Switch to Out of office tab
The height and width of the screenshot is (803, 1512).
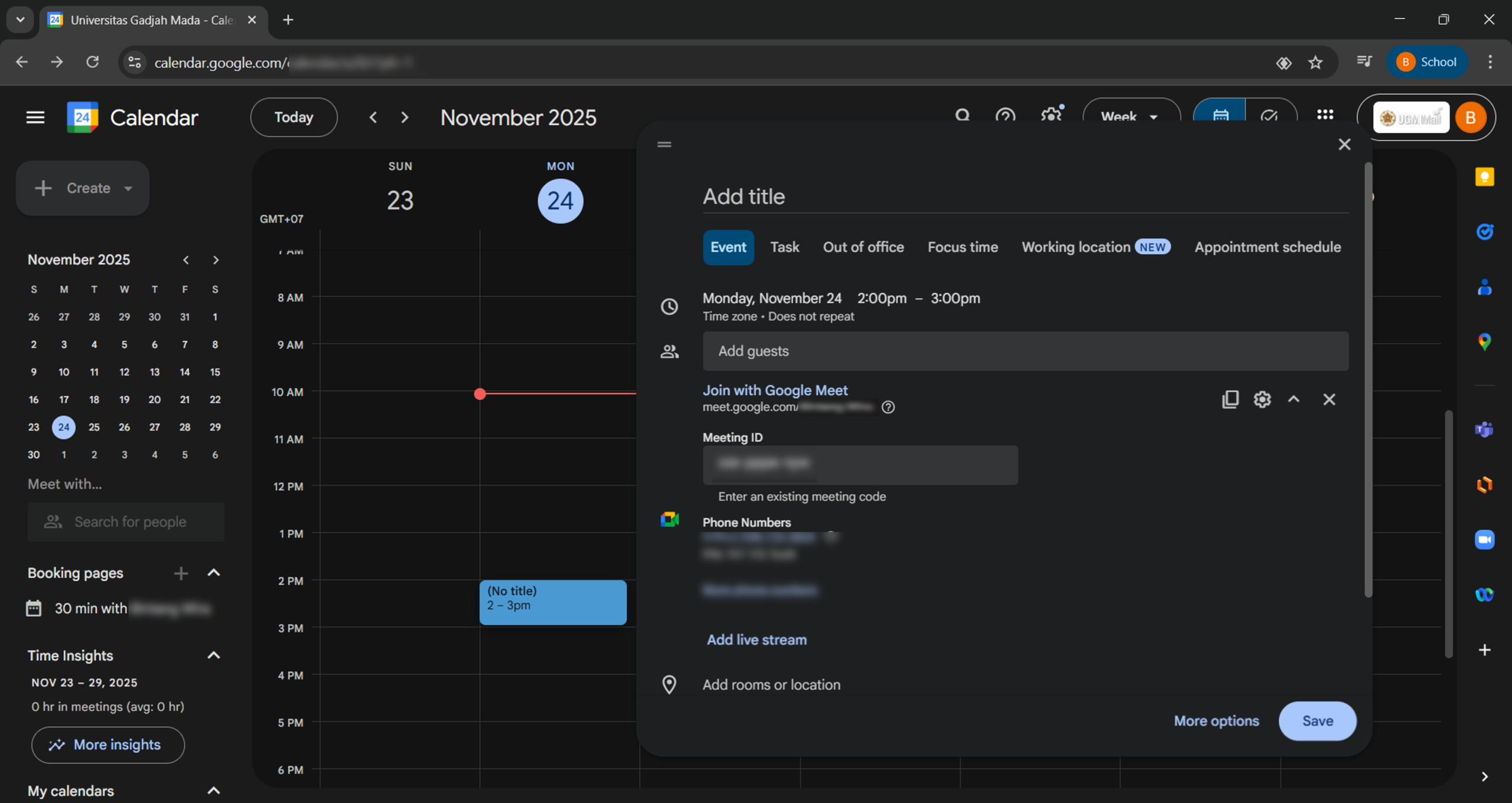tap(863, 247)
